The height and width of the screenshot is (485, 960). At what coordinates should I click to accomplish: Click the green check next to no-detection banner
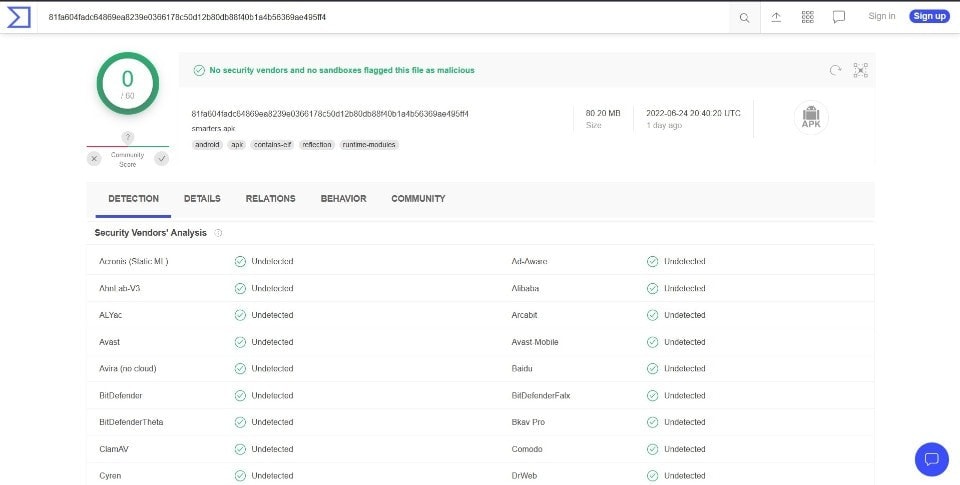[x=199, y=70]
